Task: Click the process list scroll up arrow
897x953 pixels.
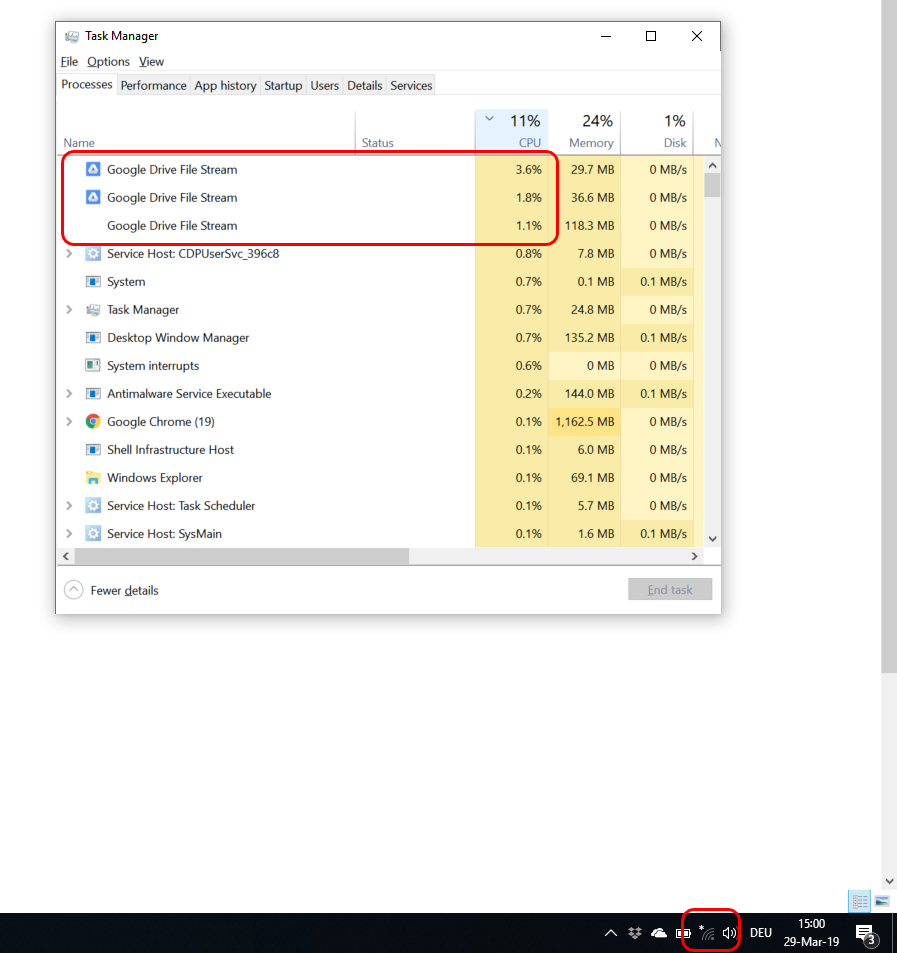Action: 713,165
